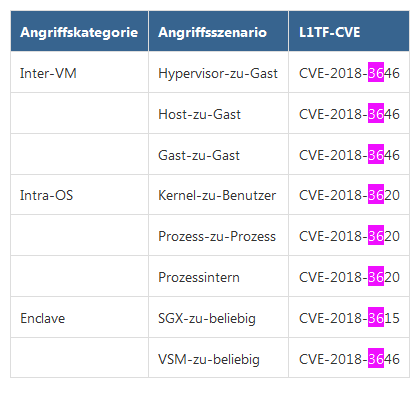Click CVE-2018-3646 in Hypervisor-zu-Gast row

[x=349, y=73]
